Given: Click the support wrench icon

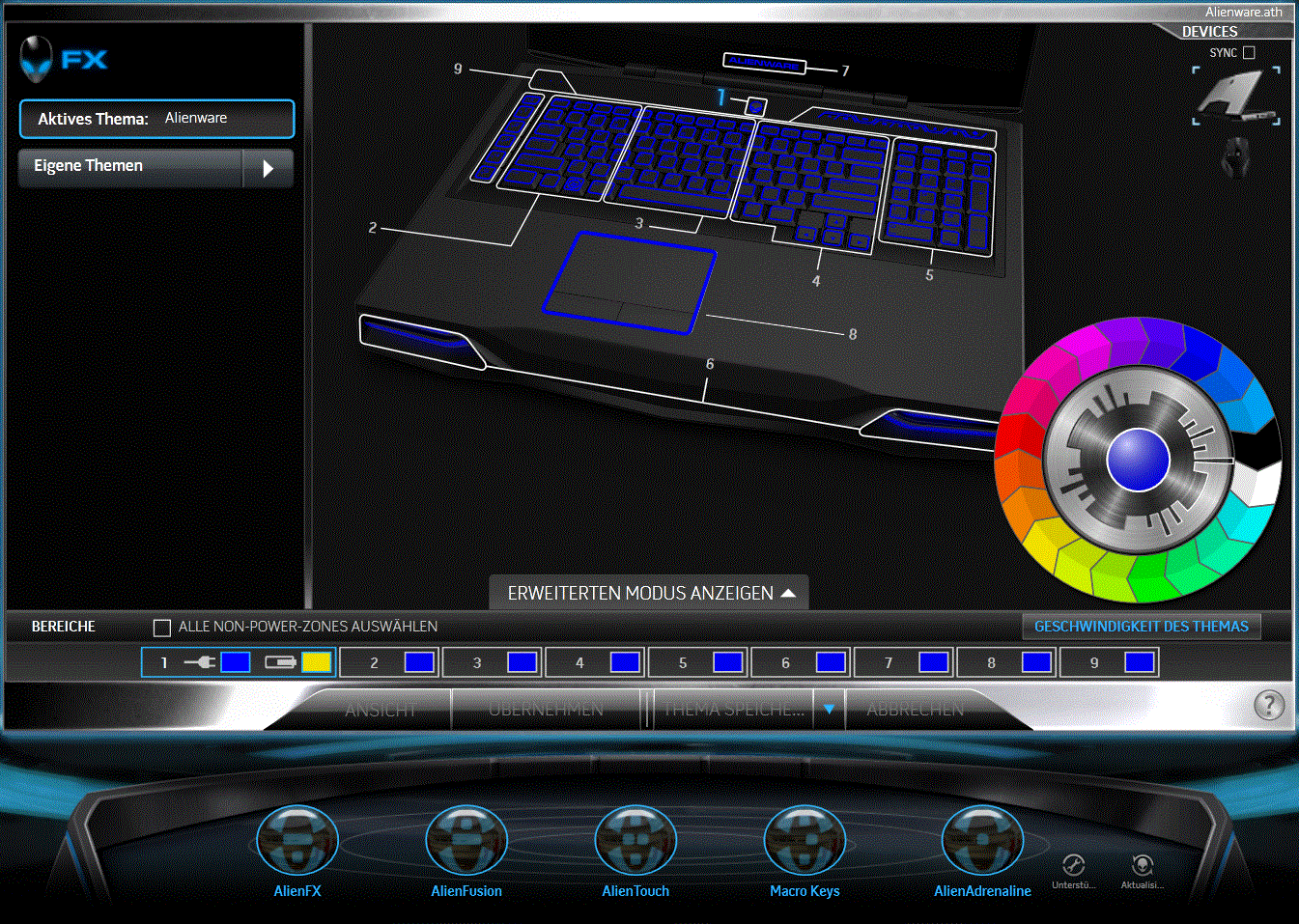Looking at the screenshot, I should 1073,865.
